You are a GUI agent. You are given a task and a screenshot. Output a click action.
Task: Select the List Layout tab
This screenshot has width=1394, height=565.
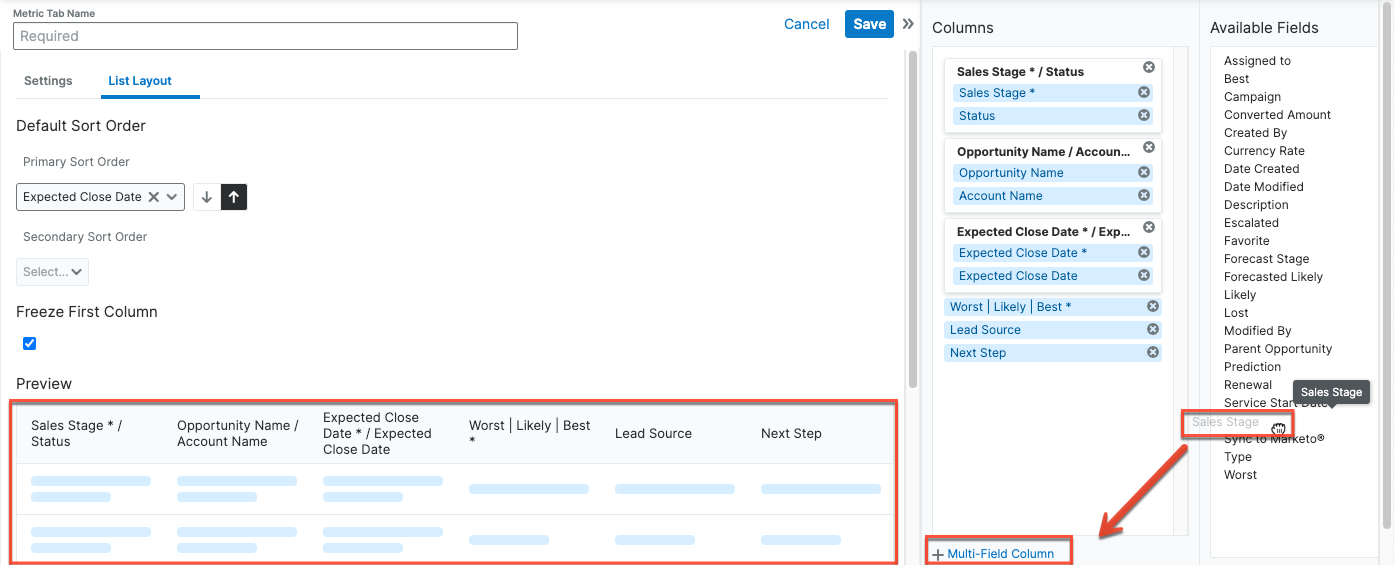[x=140, y=81]
